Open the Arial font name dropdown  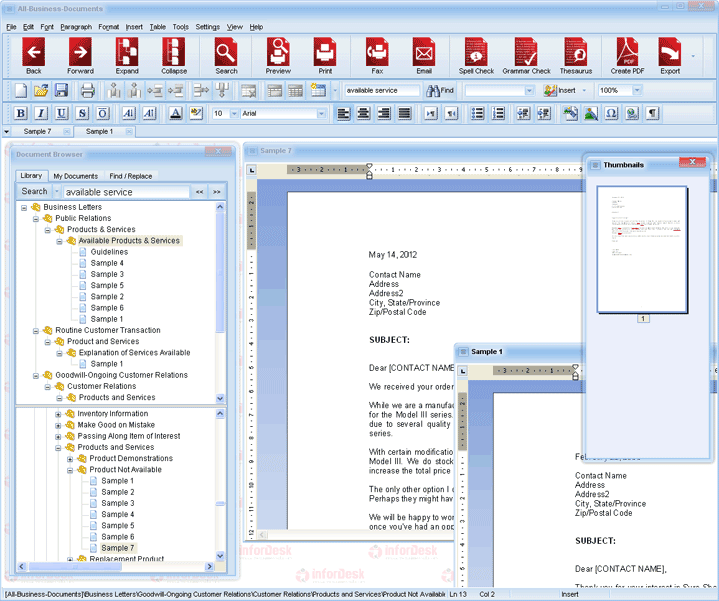point(321,113)
